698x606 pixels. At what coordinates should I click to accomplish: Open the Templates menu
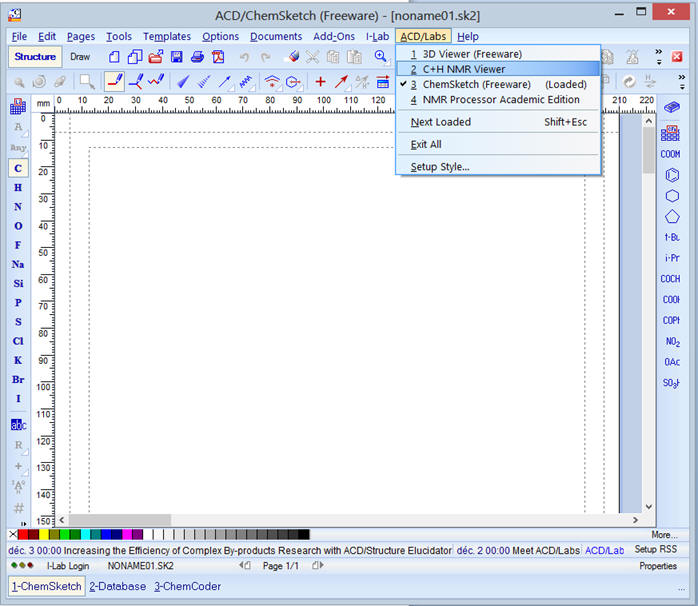click(166, 37)
